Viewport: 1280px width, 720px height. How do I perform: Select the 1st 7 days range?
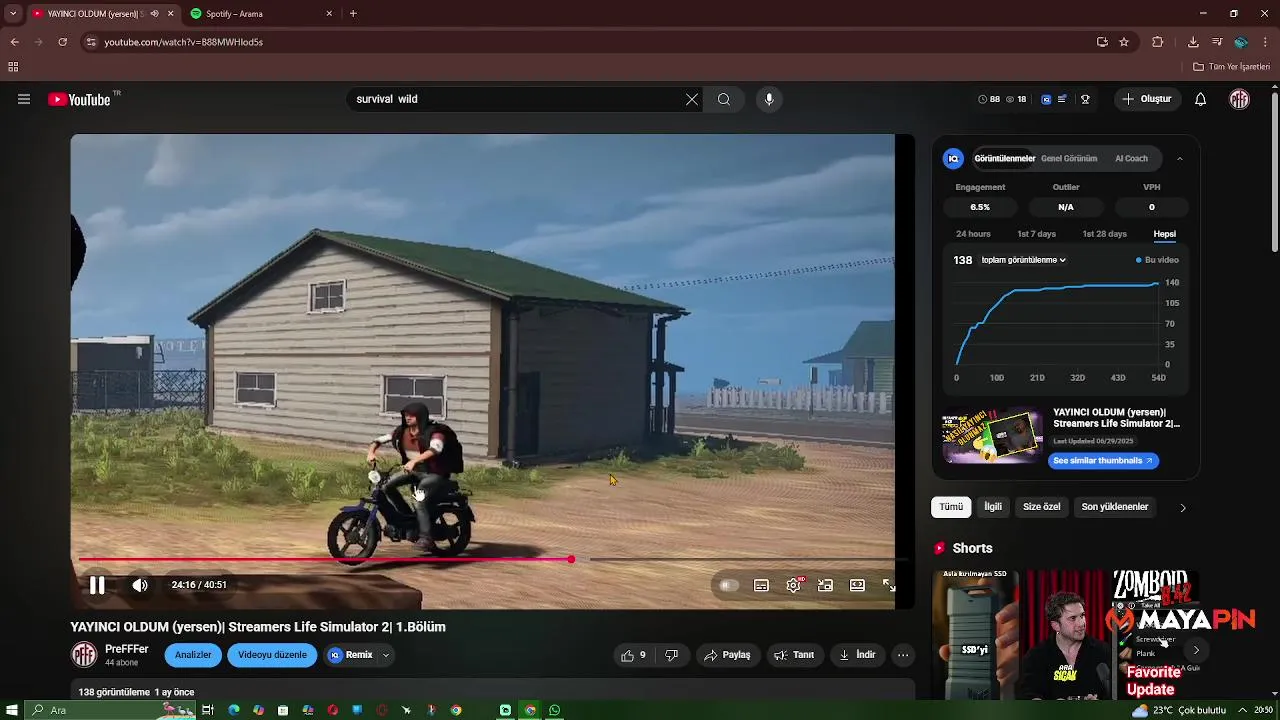[x=1036, y=234]
